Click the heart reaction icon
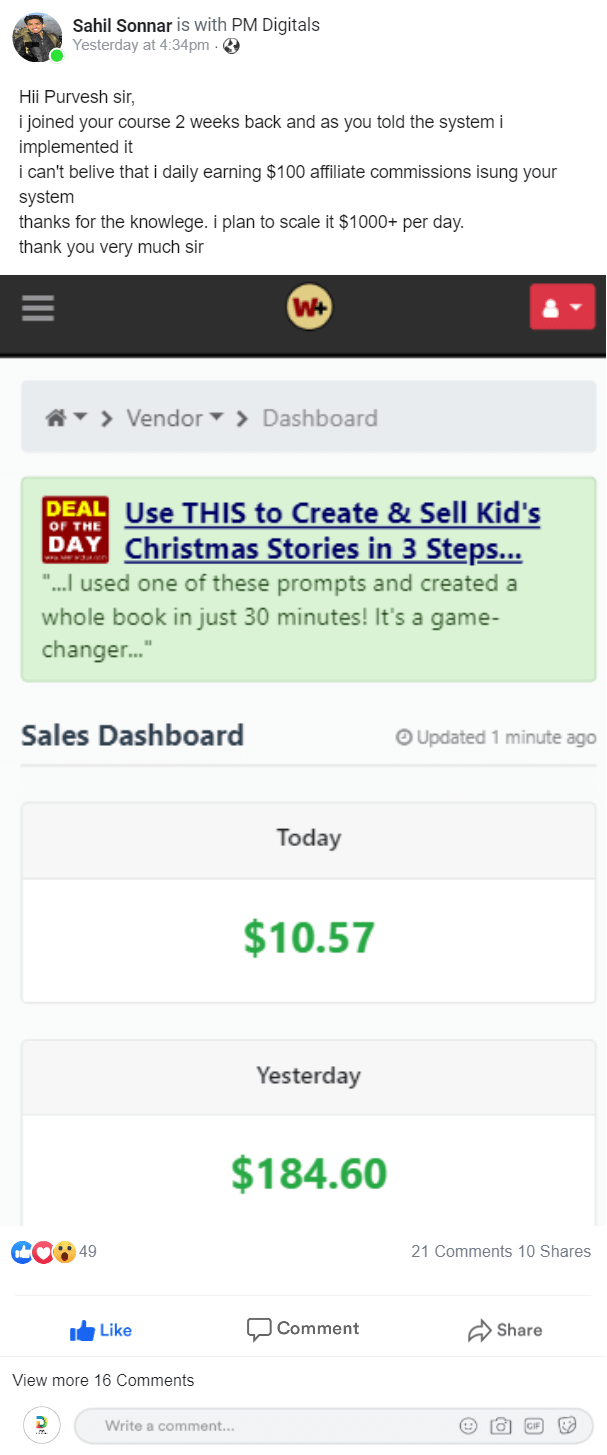This screenshot has width=607, height=1455. (x=44, y=1251)
